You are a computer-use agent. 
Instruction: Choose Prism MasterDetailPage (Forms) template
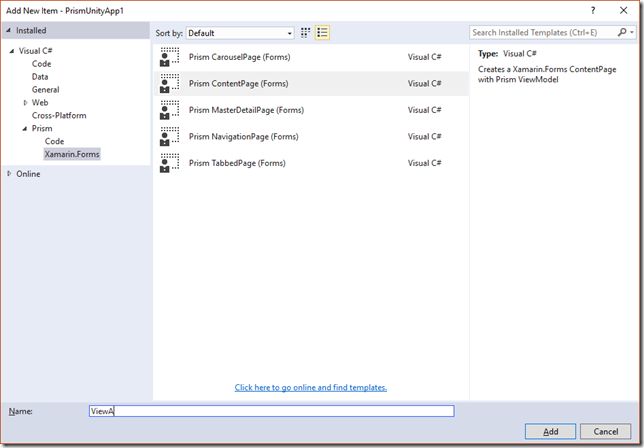pyautogui.click(x=311, y=110)
